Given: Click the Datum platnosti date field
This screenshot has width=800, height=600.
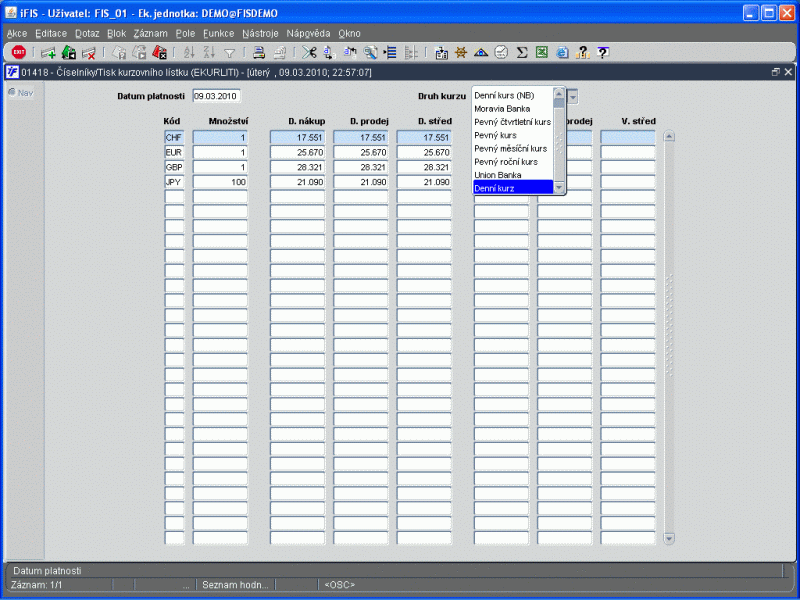Looking at the screenshot, I should pos(217,96).
